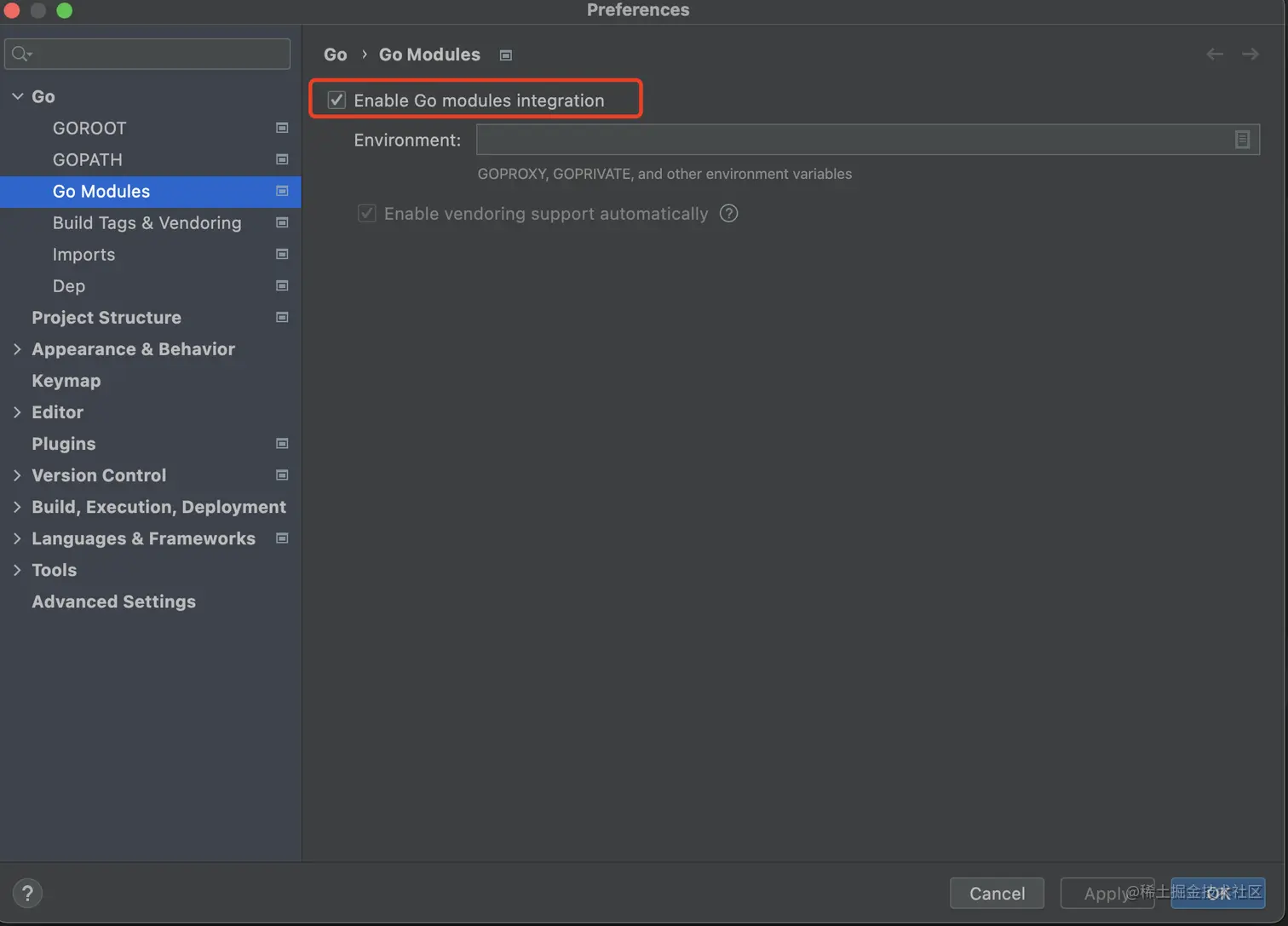The width and height of the screenshot is (1288, 926).
Task: Click the Apply button
Action: tap(1107, 893)
